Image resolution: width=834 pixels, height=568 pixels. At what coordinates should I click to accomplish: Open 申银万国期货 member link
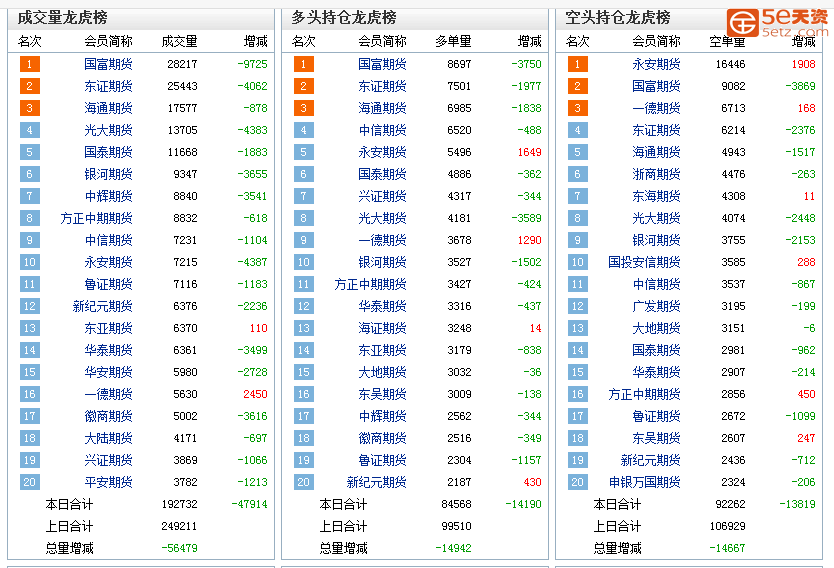[644, 482]
